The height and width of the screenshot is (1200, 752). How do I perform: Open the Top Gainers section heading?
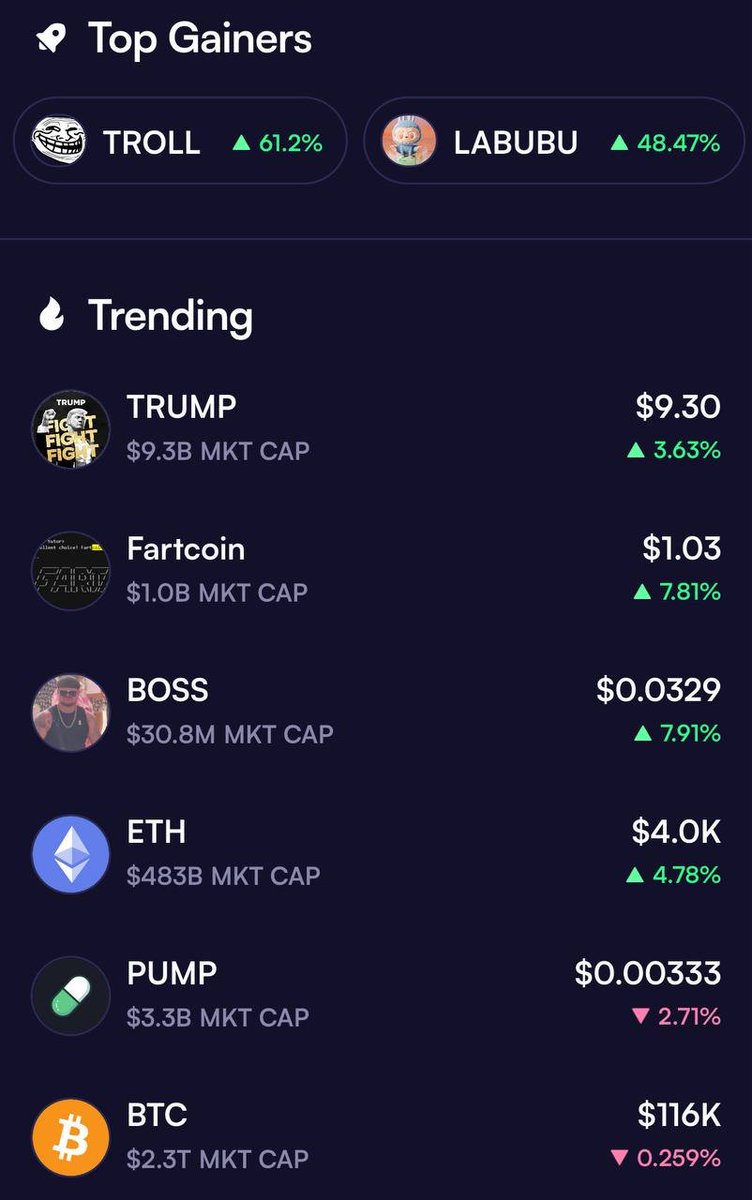click(200, 40)
